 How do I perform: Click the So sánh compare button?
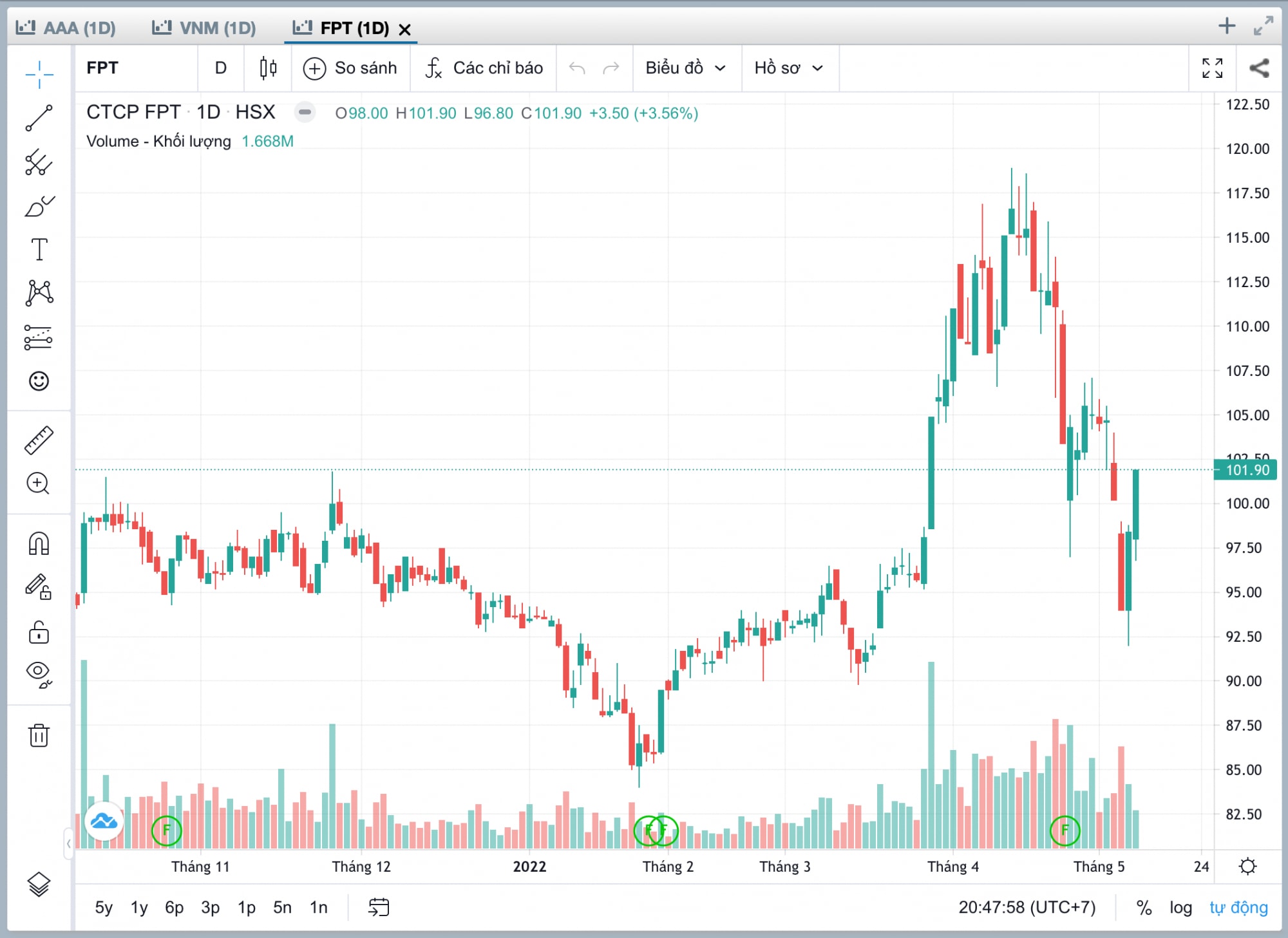tap(350, 68)
